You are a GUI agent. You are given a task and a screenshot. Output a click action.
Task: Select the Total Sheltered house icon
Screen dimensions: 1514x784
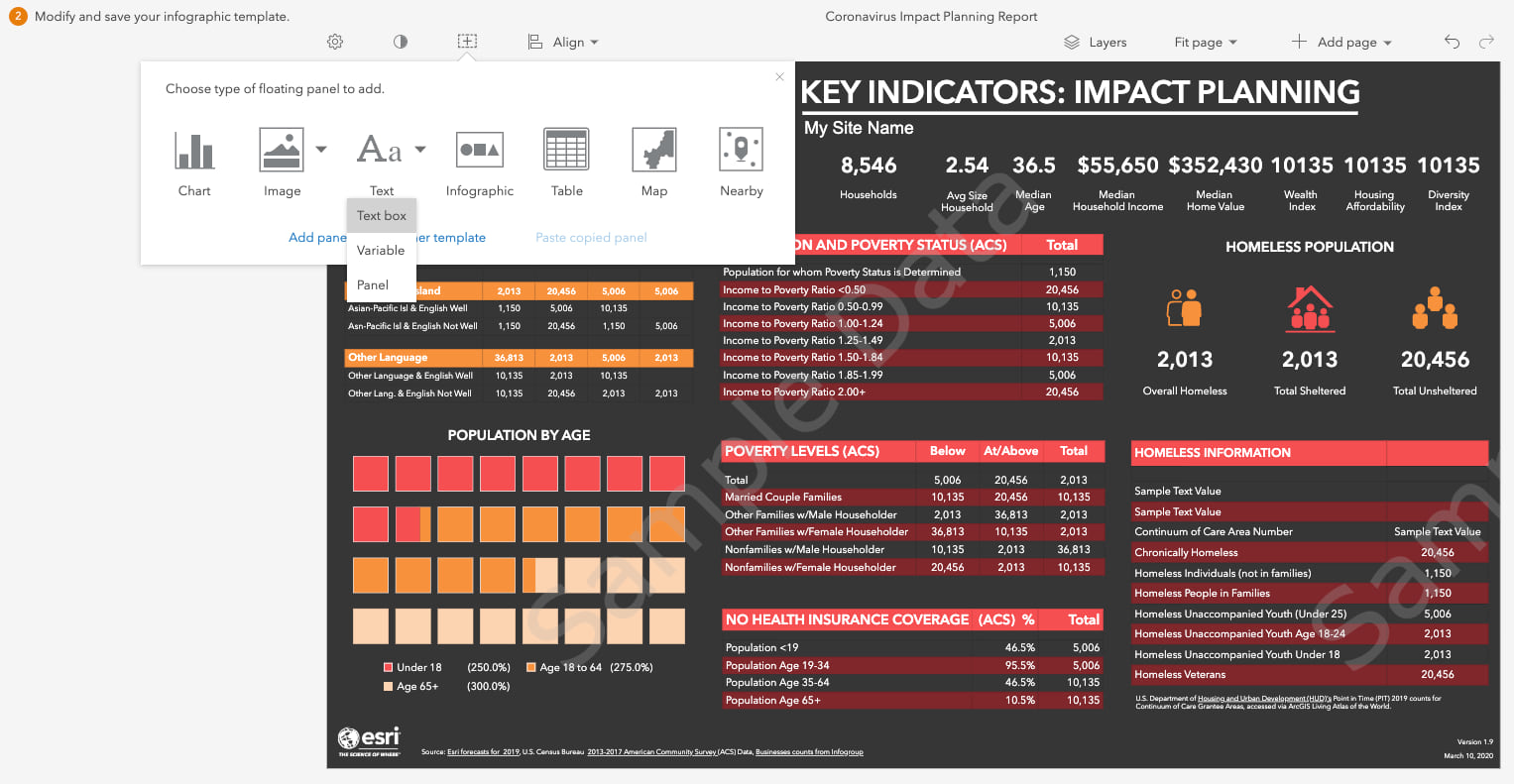pyautogui.click(x=1310, y=308)
